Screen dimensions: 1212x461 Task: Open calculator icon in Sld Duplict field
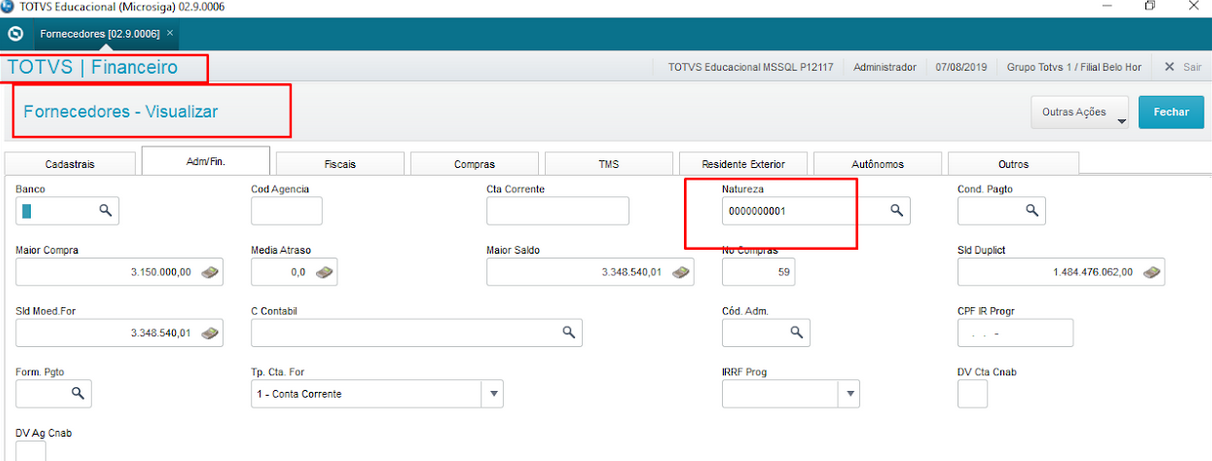(1150, 272)
